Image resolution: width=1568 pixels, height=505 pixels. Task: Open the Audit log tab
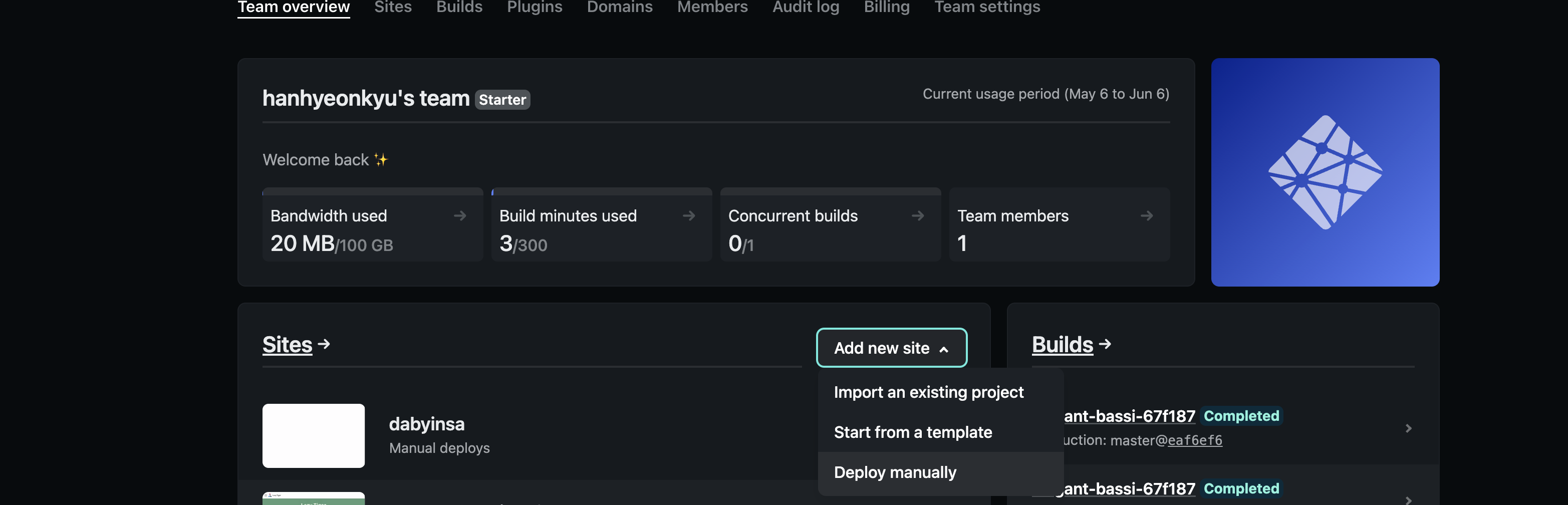[806, 8]
